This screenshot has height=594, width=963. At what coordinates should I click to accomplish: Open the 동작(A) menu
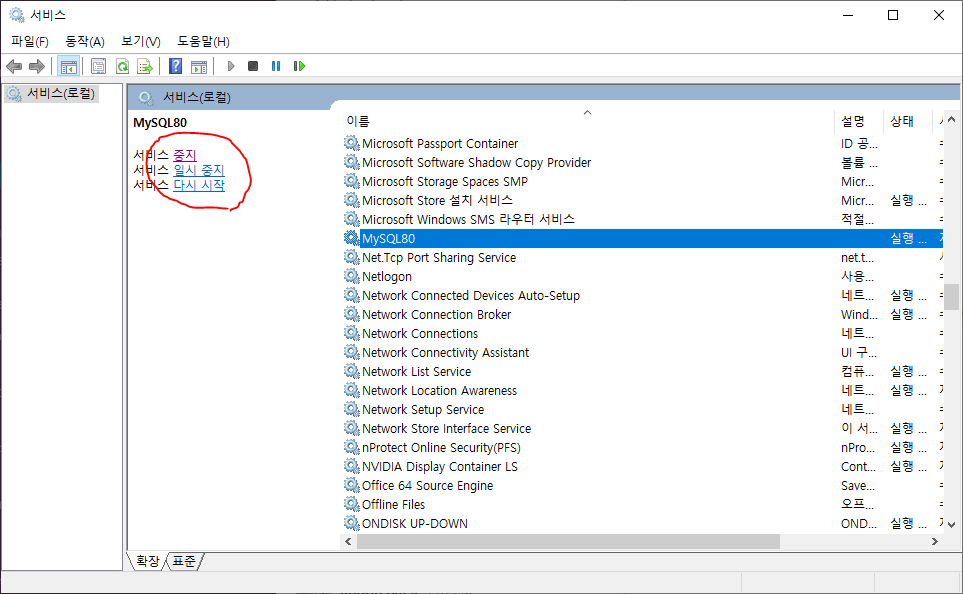(85, 41)
